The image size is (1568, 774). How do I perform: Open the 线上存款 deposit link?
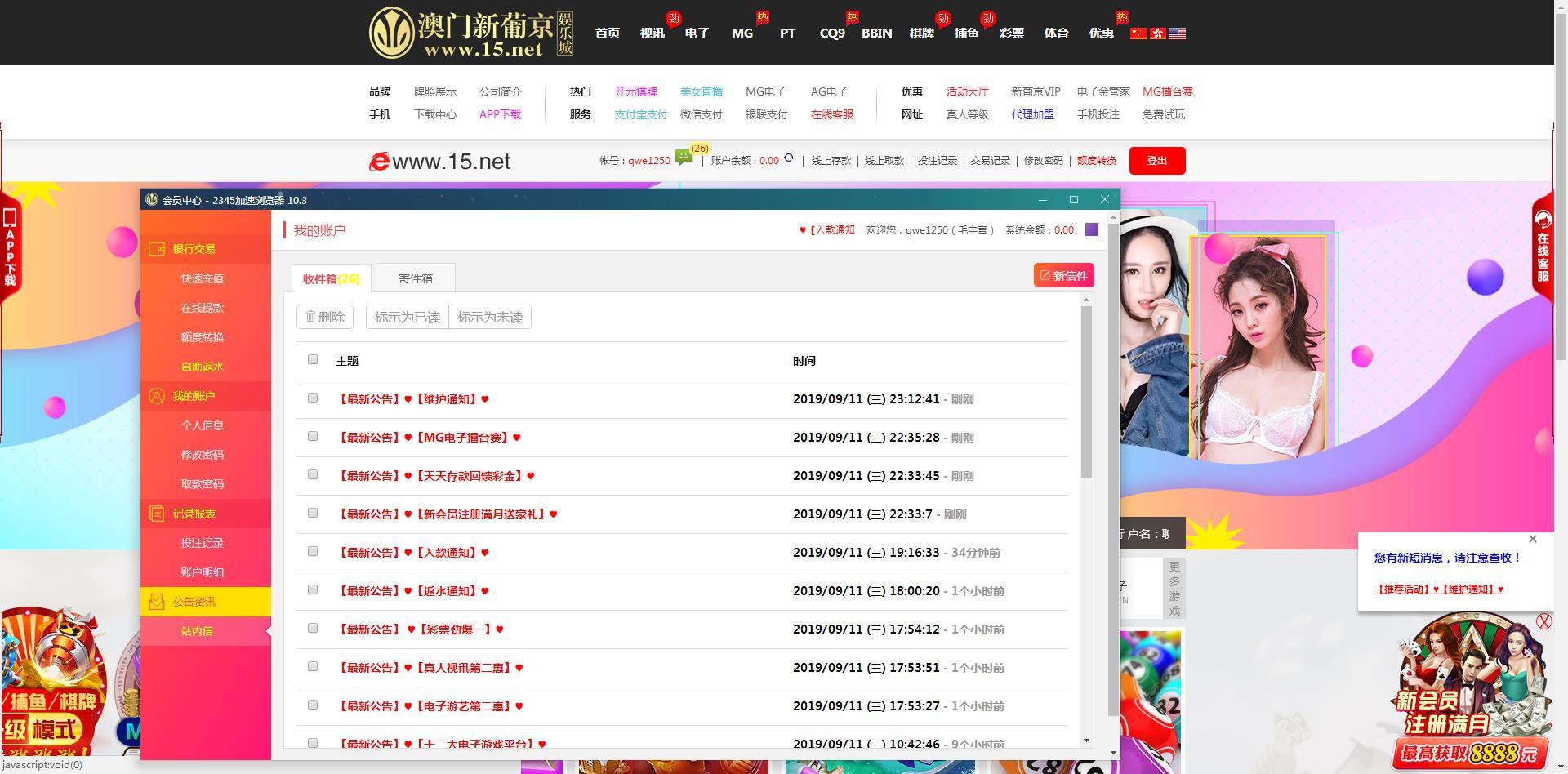[x=831, y=161]
